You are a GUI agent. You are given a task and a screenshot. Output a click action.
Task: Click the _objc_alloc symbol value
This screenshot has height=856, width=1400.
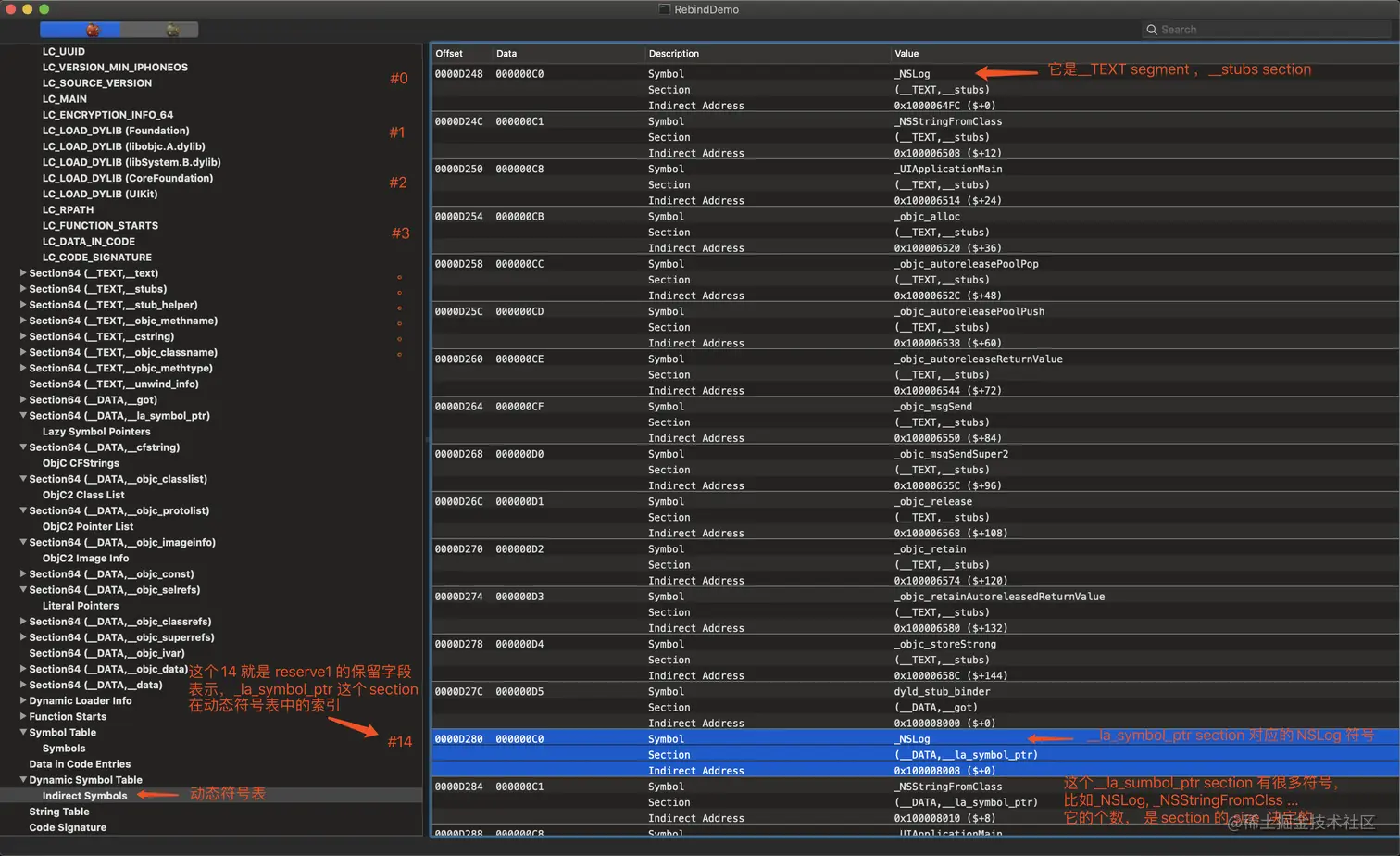(927, 217)
